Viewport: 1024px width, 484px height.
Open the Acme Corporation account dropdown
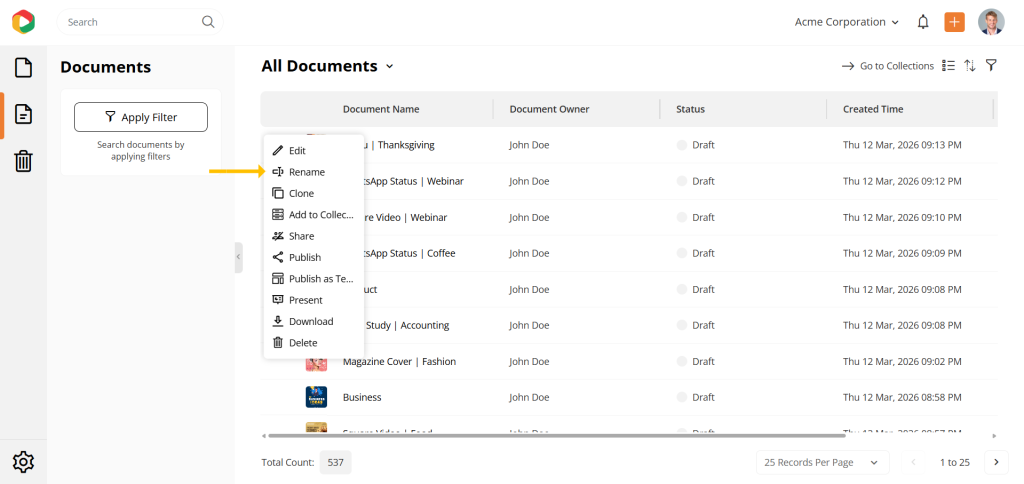pos(846,22)
